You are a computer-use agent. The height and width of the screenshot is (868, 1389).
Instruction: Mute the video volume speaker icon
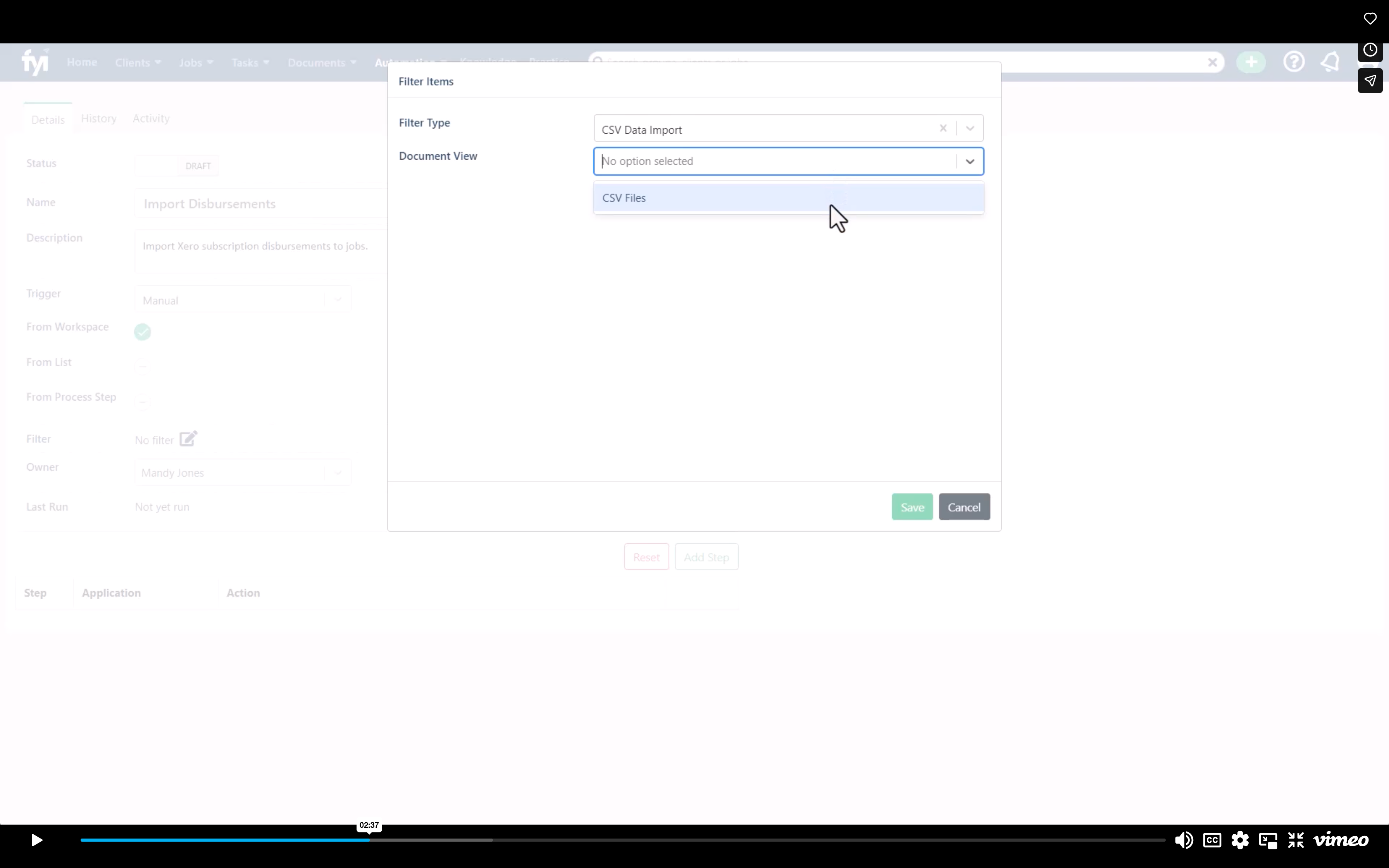tap(1184, 840)
